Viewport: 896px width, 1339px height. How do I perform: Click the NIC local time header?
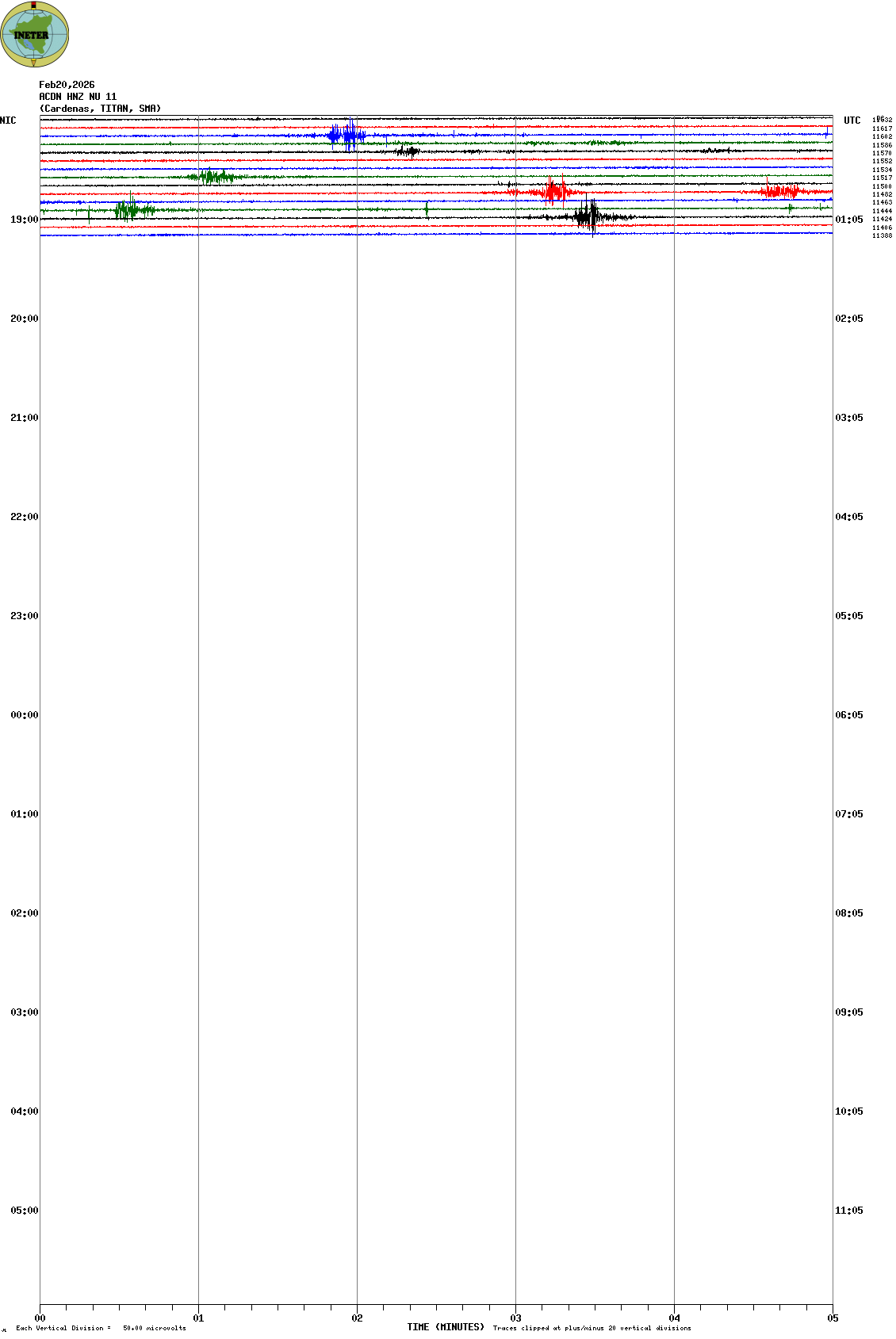[8, 121]
